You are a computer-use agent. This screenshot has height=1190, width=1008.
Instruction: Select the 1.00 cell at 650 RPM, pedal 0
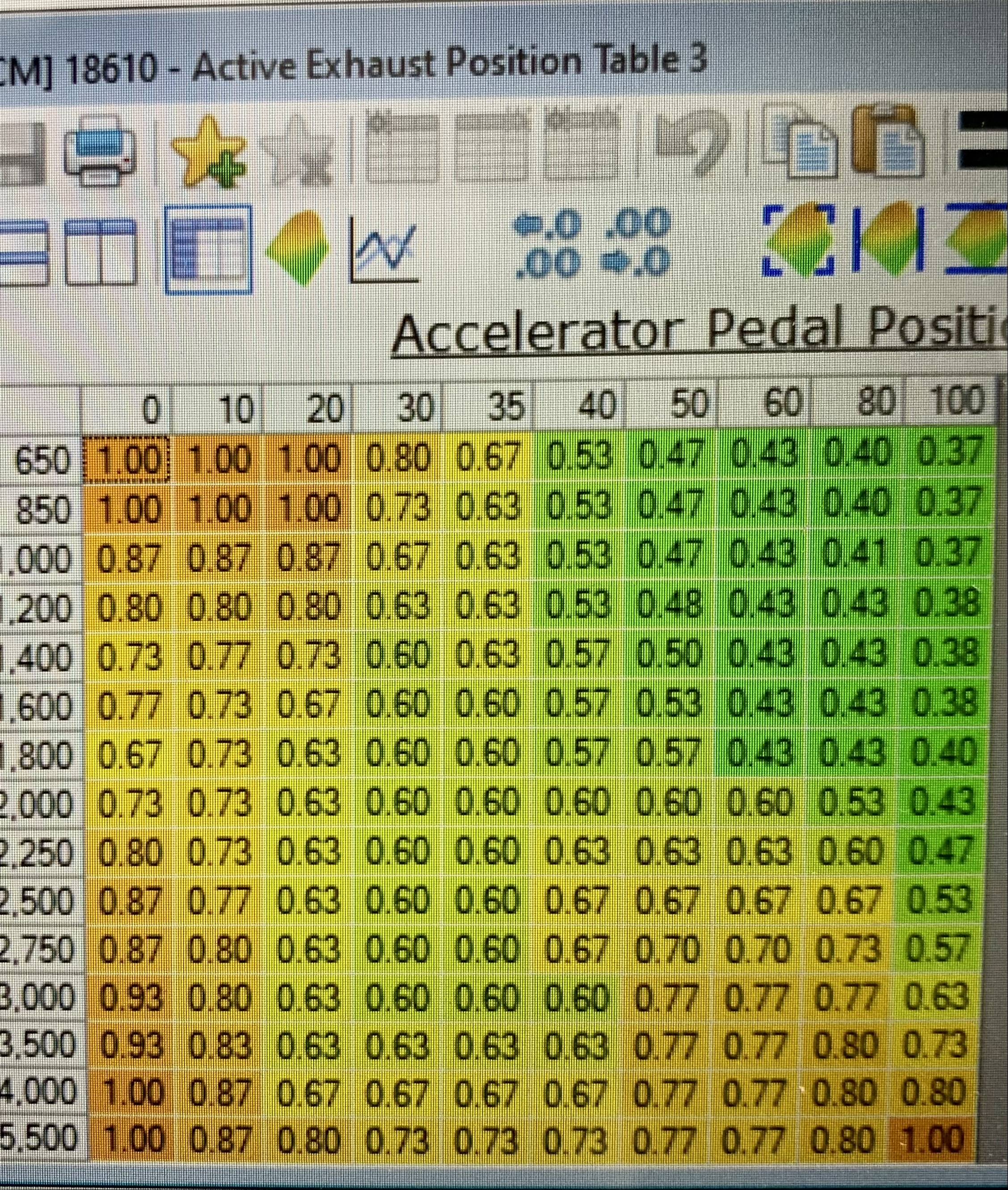coord(127,461)
